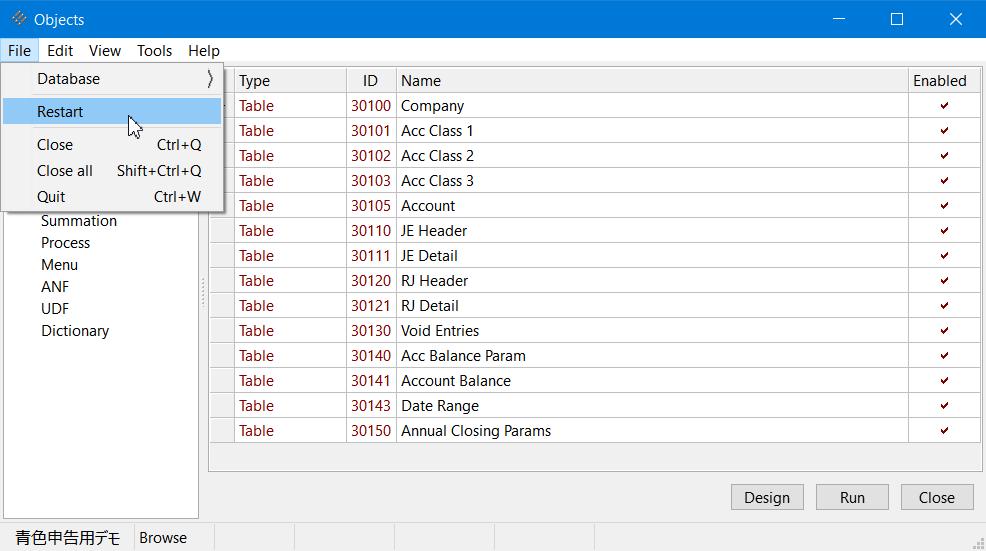This screenshot has width=986, height=551.
Task: Click the Close button at bottom right
Action: [936, 497]
